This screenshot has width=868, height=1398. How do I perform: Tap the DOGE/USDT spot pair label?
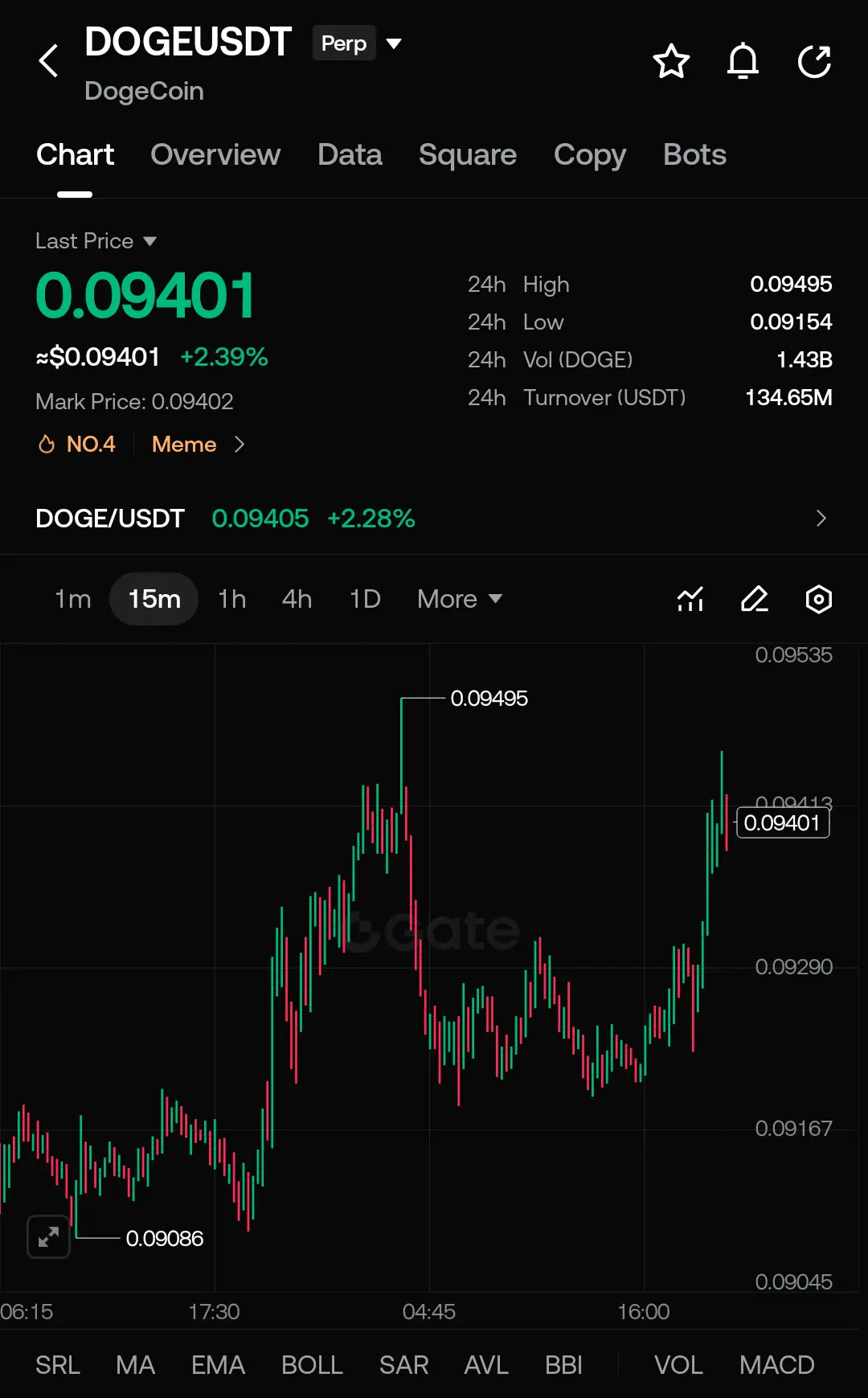(110, 519)
